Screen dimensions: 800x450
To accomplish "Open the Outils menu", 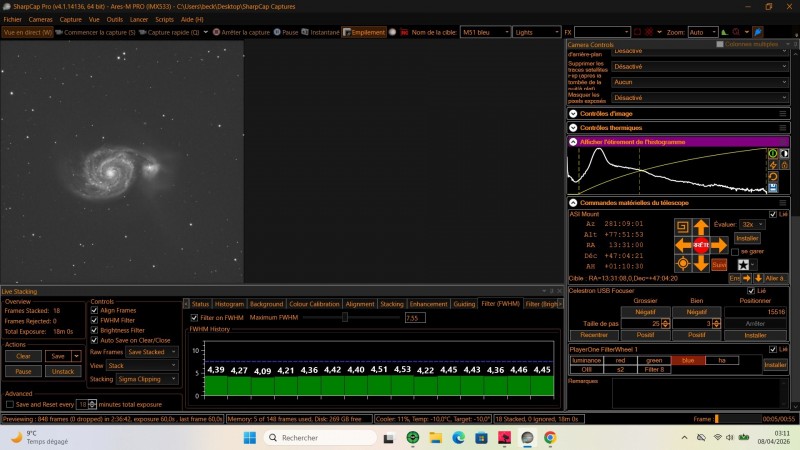I will tap(114, 19).
